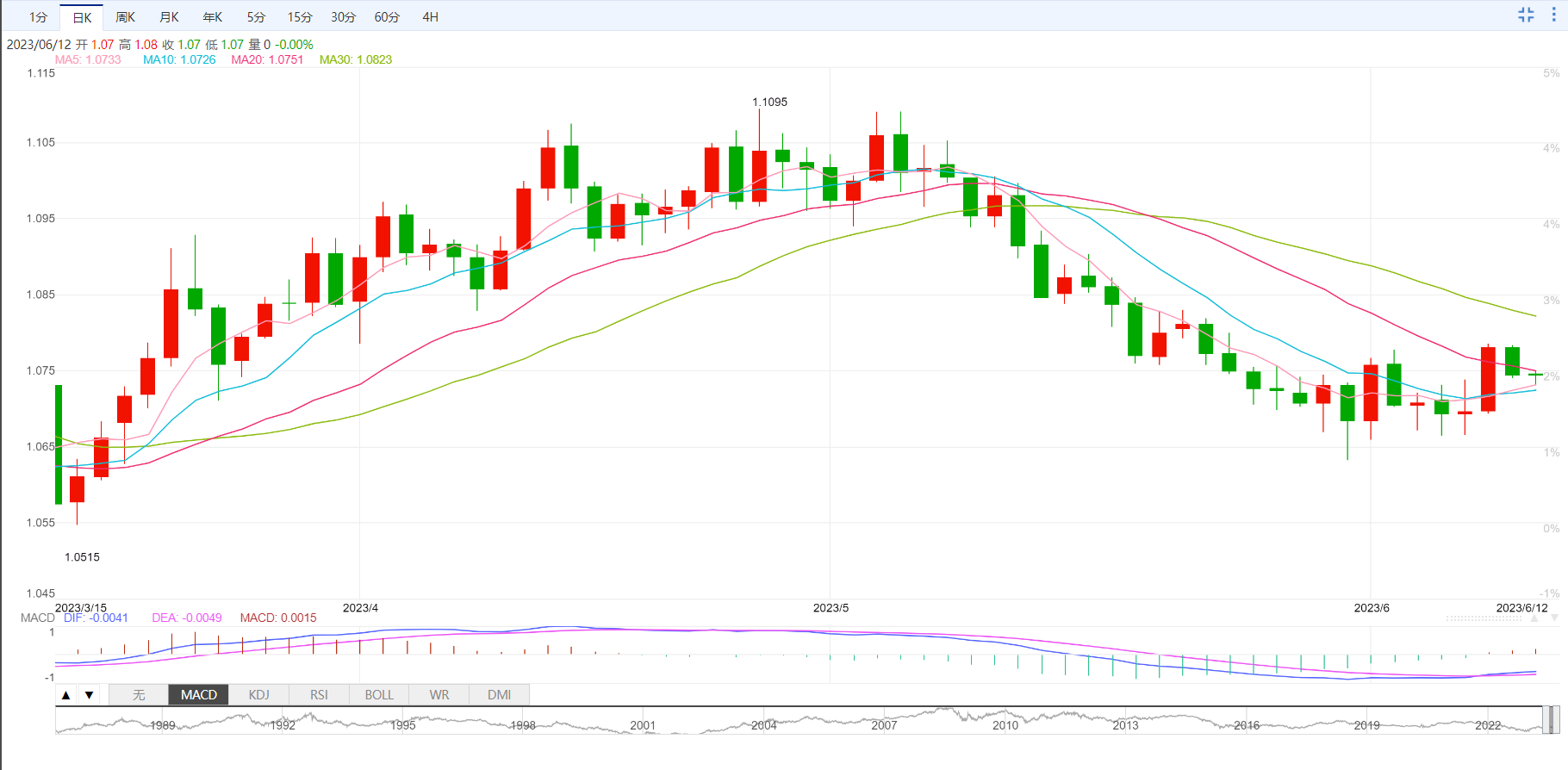Click the MA5: 1.0733 legend label
Viewport: 1568px width, 770px height.
pos(88,59)
